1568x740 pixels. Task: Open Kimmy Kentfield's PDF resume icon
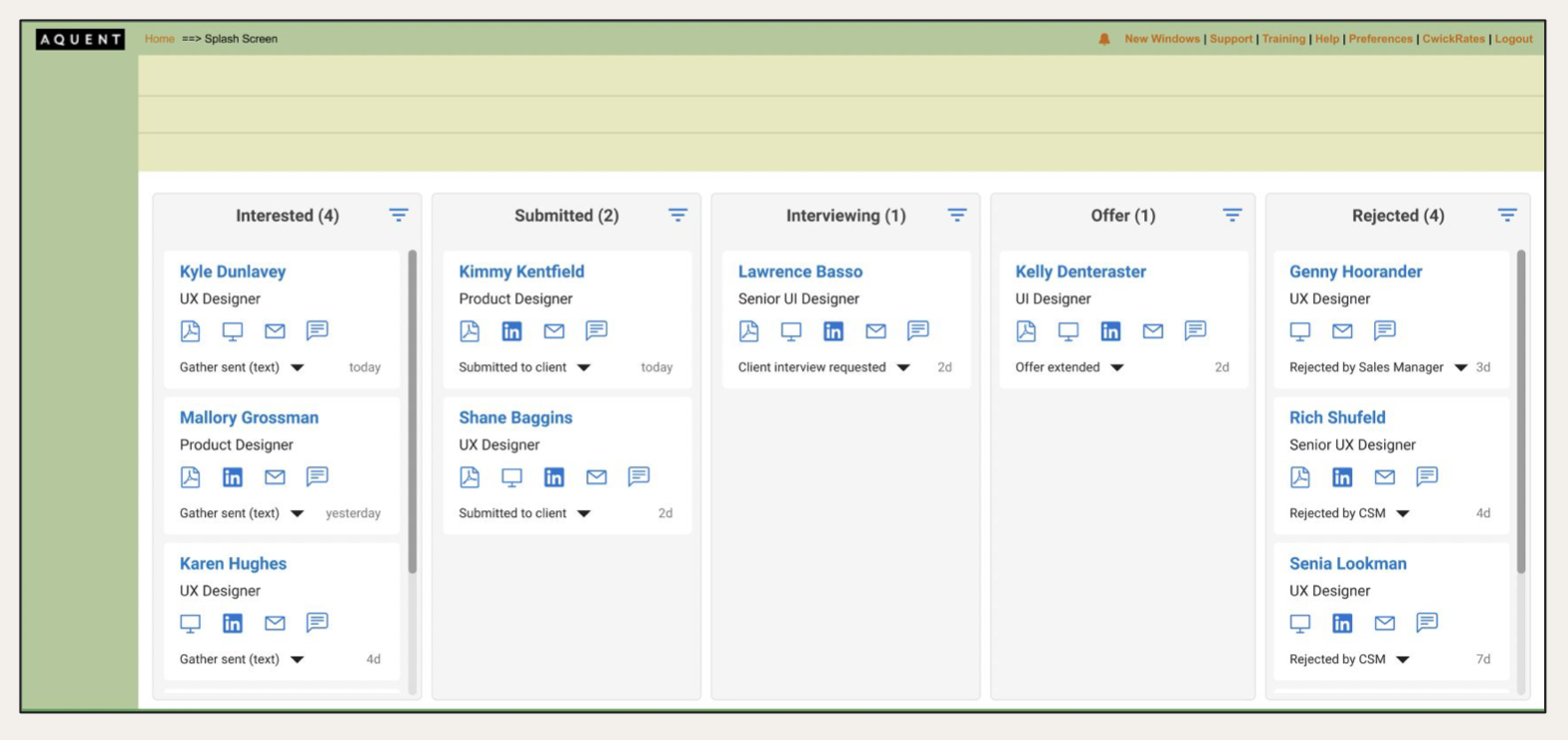[470, 331]
